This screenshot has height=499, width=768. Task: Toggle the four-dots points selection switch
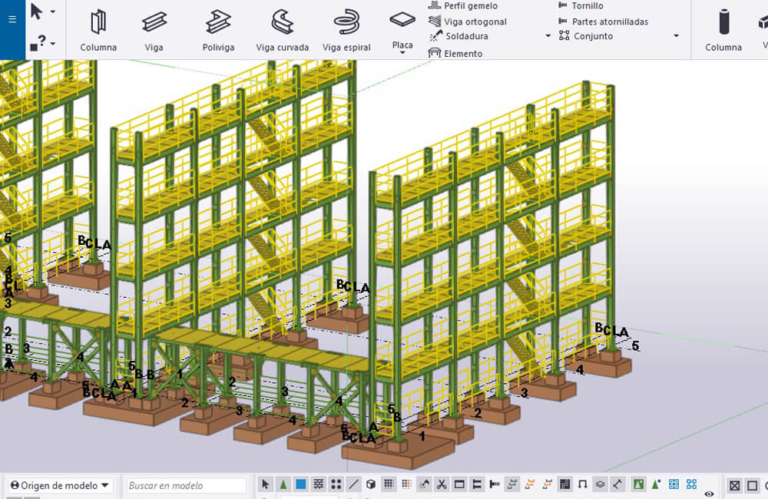tap(336, 484)
